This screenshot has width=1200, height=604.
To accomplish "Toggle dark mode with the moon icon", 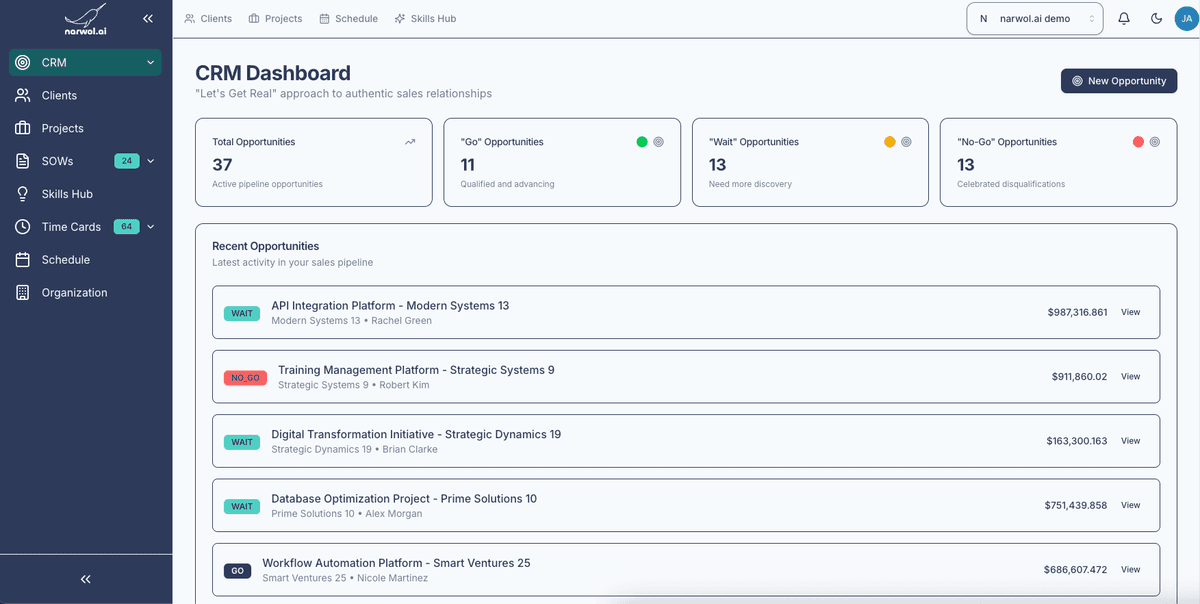I will 1156,18.
